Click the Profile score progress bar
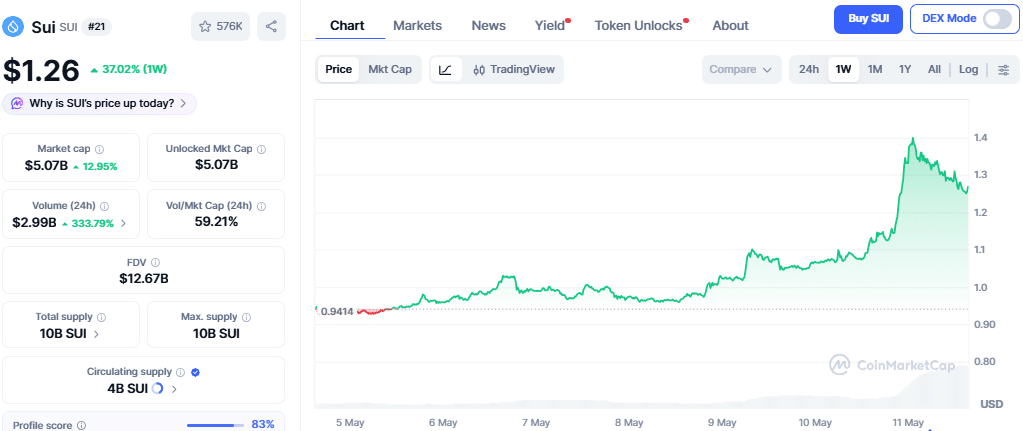This screenshot has width=1023, height=431. (215, 425)
